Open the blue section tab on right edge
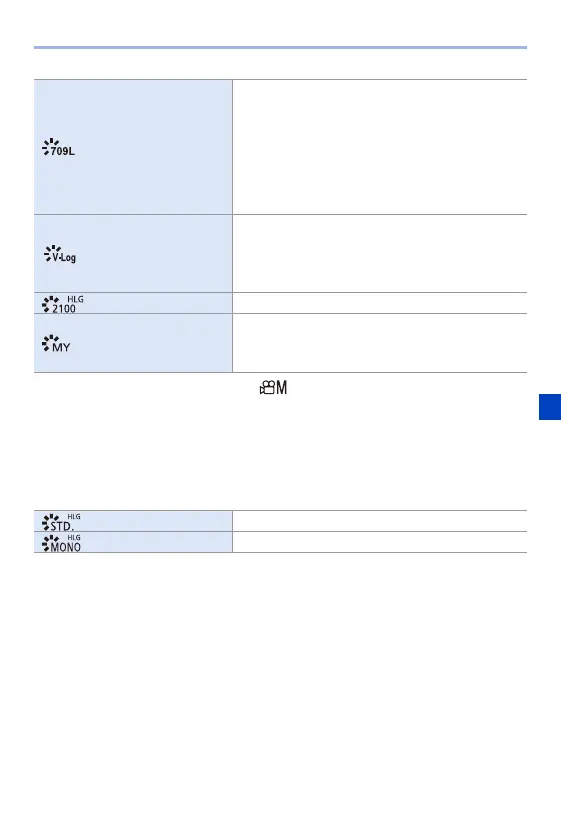Viewport: 561px width, 840px height. click(550, 407)
